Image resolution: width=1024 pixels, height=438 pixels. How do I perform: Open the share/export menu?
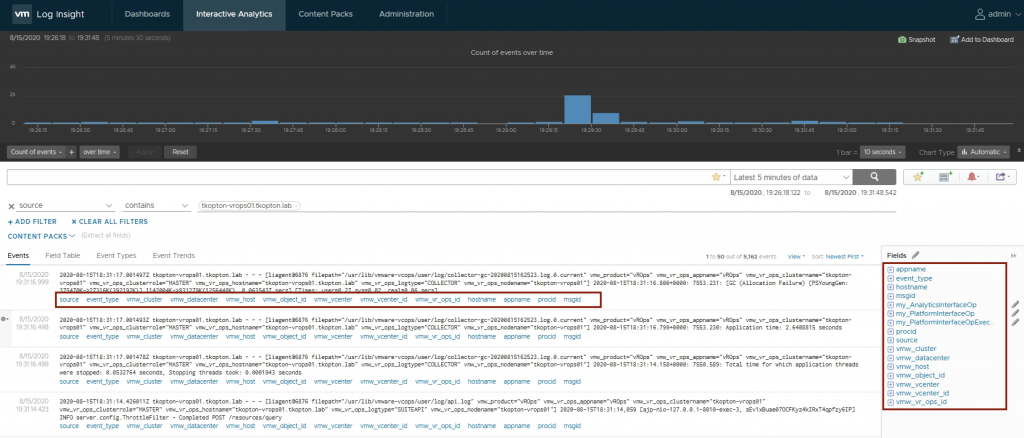tap(1002, 177)
